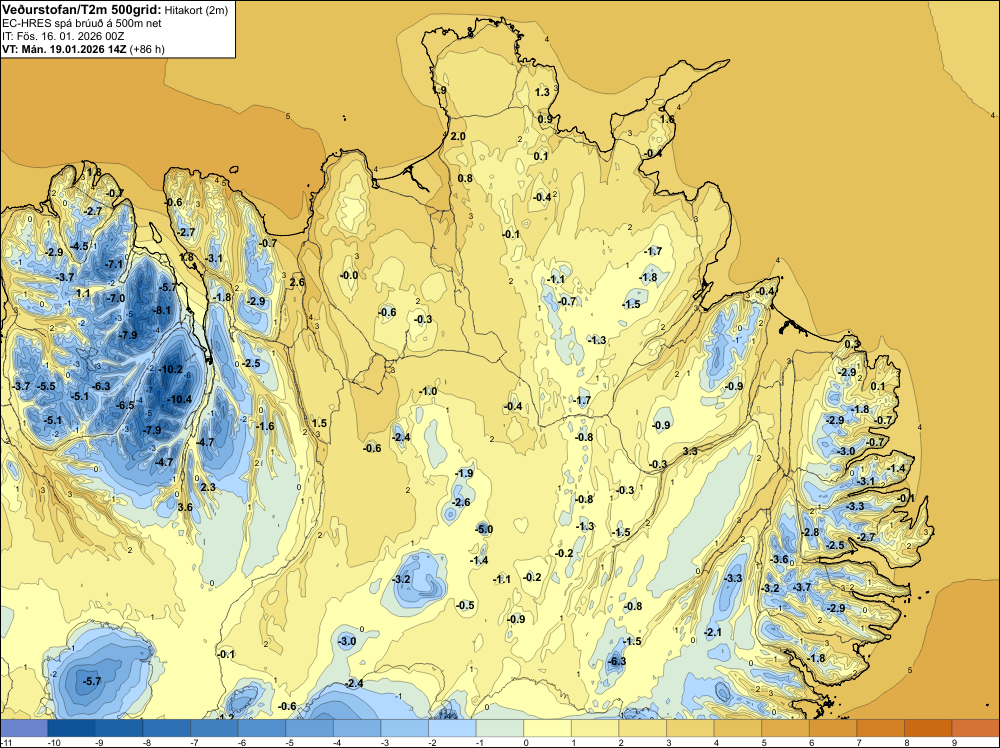Select valid time 'VT: Mán. 19.01.2026 14Z'
1000x748 pixels.
pos(64,49)
